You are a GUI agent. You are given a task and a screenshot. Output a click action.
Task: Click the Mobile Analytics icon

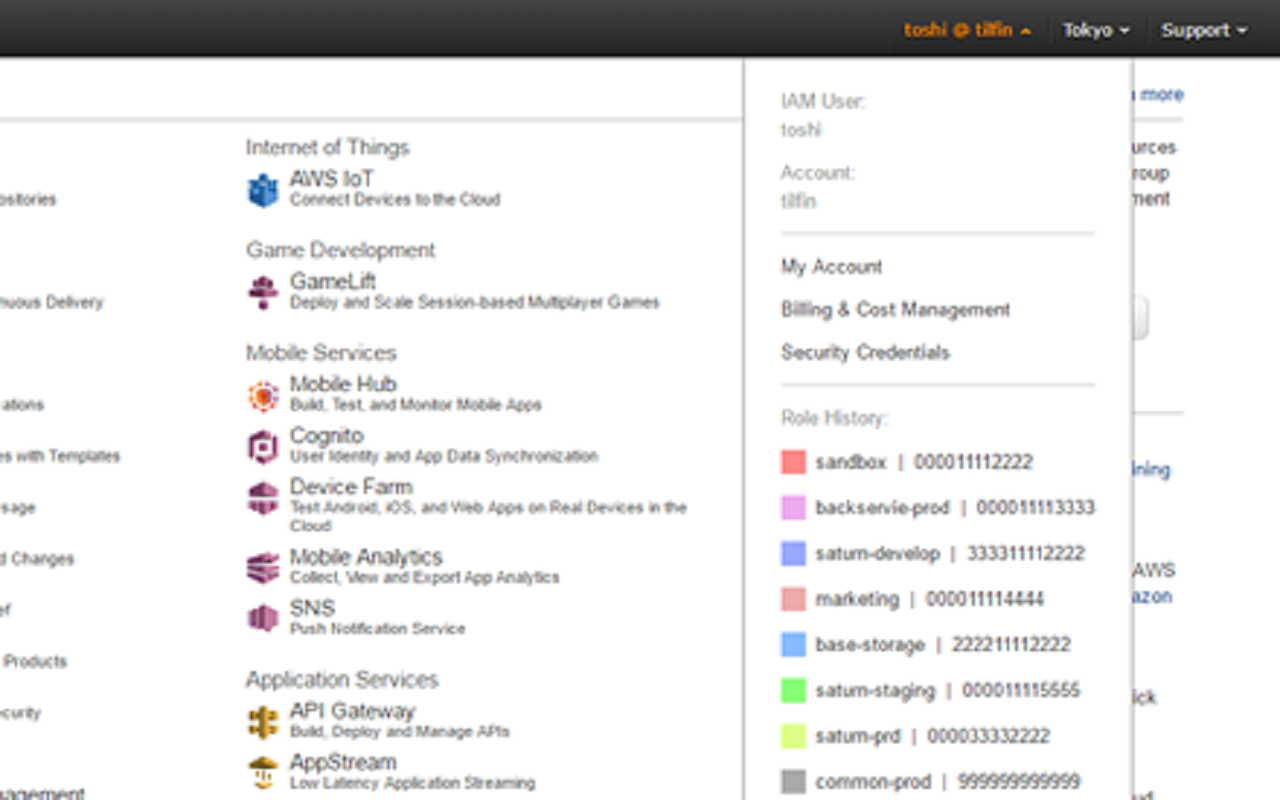[x=262, y=566]
